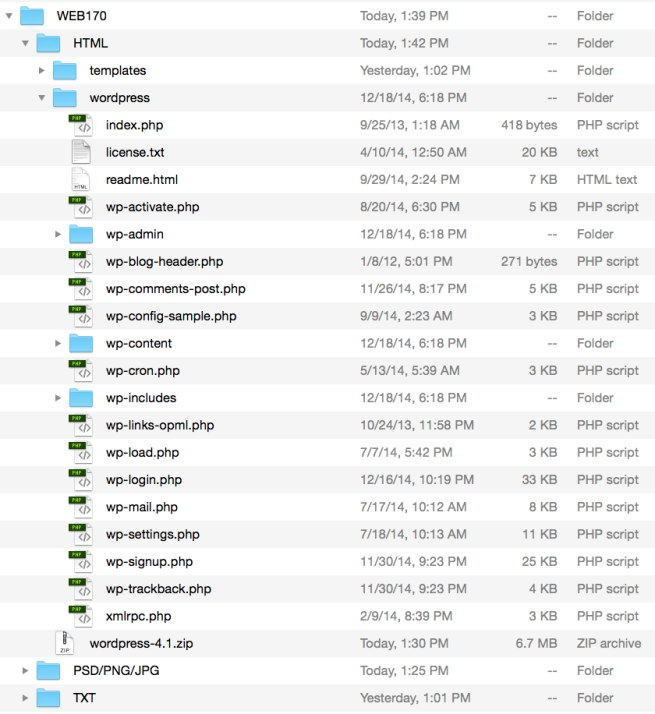The height and width of the screenshot is (714, 655).
Task: Select the file name wp-load.php
Action: 143,453
